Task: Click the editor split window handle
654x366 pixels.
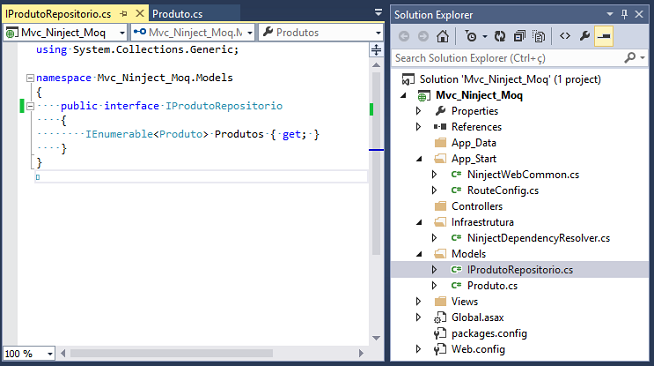Action: tap(376, 50)
